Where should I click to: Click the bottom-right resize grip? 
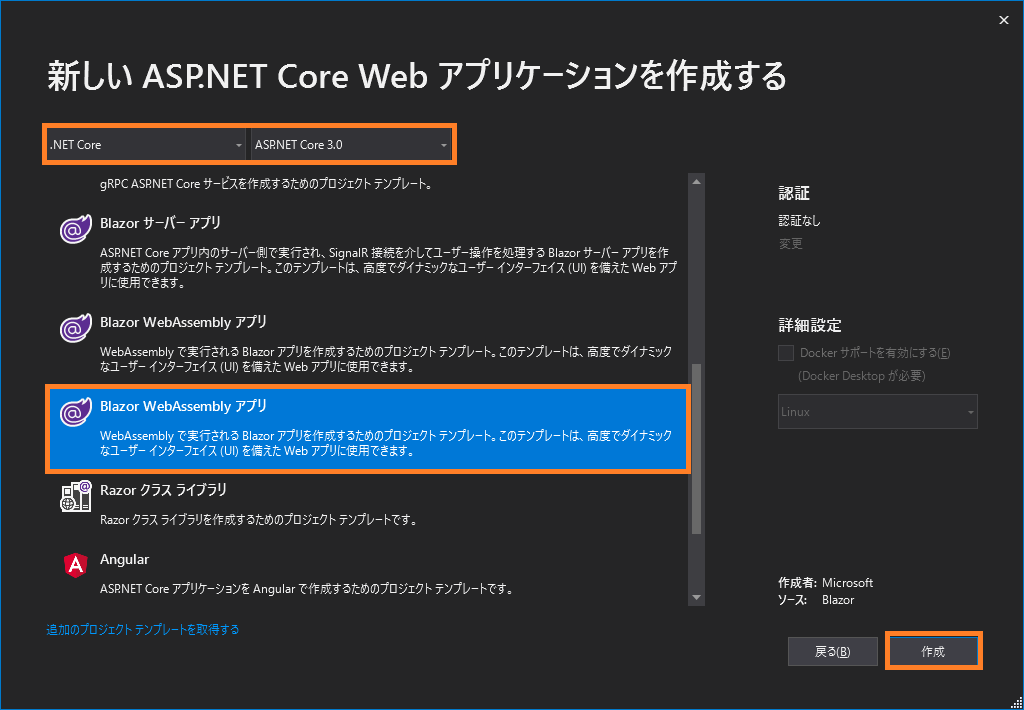[x=1017, y=703]
